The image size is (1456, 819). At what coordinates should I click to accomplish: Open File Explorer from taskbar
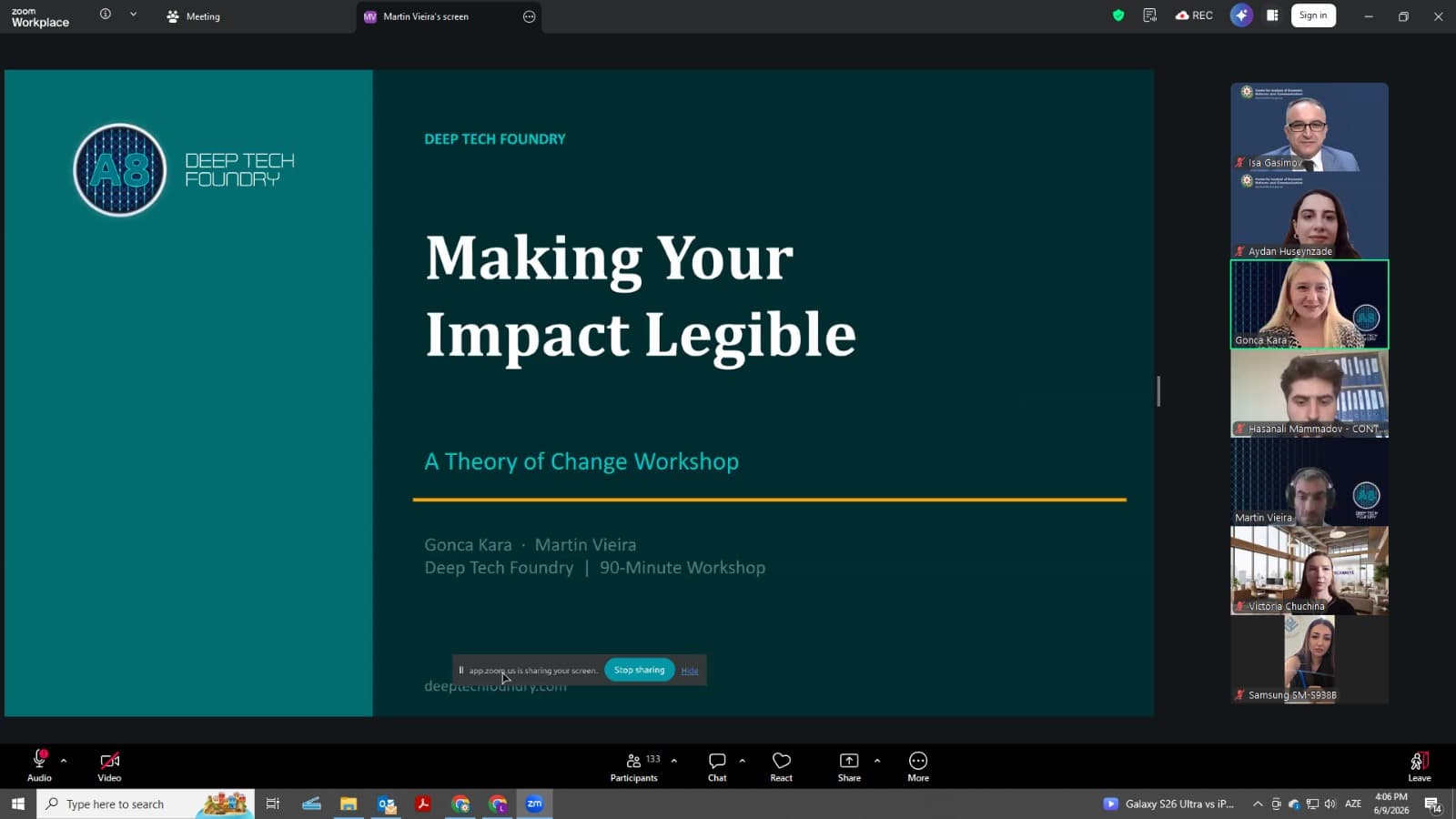349,804
